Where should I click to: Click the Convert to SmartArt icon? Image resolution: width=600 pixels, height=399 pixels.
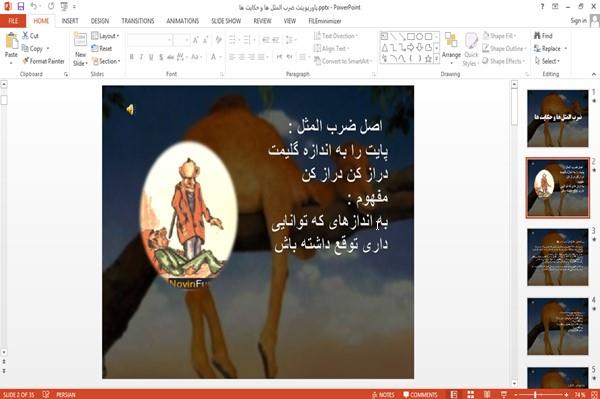(x=317, y=61)
